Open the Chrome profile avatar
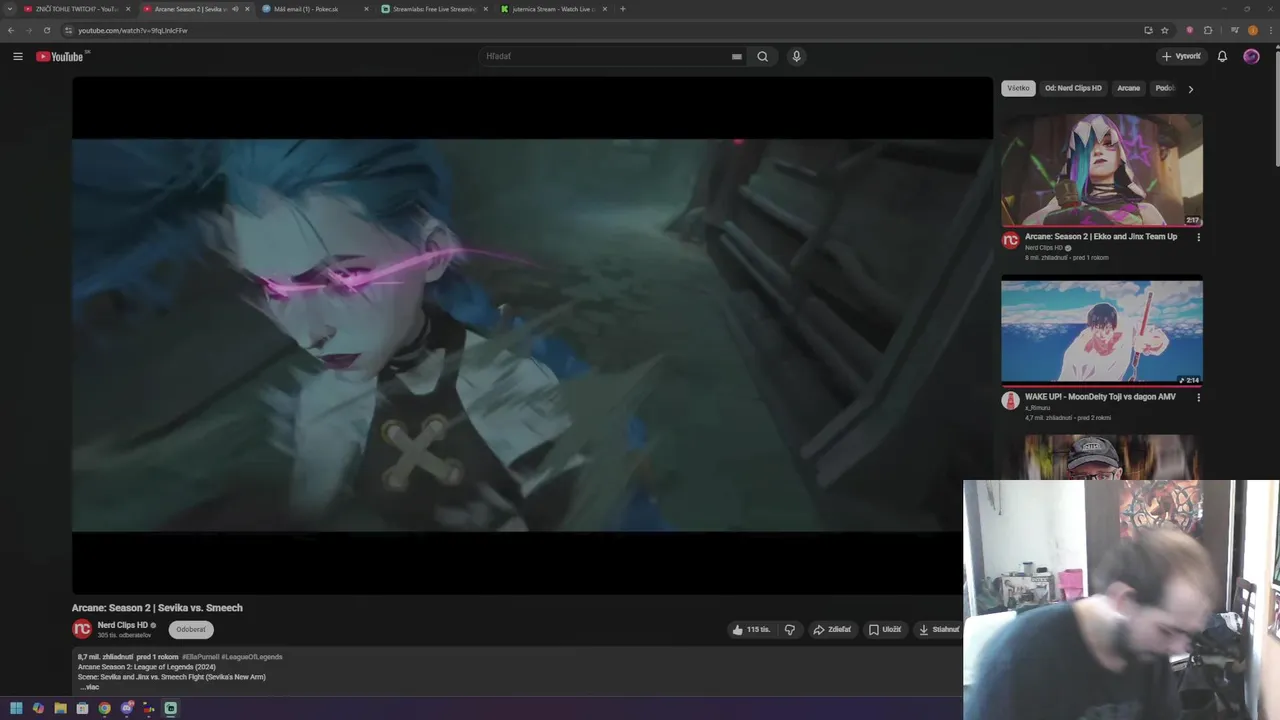 tap(1253, 30)
